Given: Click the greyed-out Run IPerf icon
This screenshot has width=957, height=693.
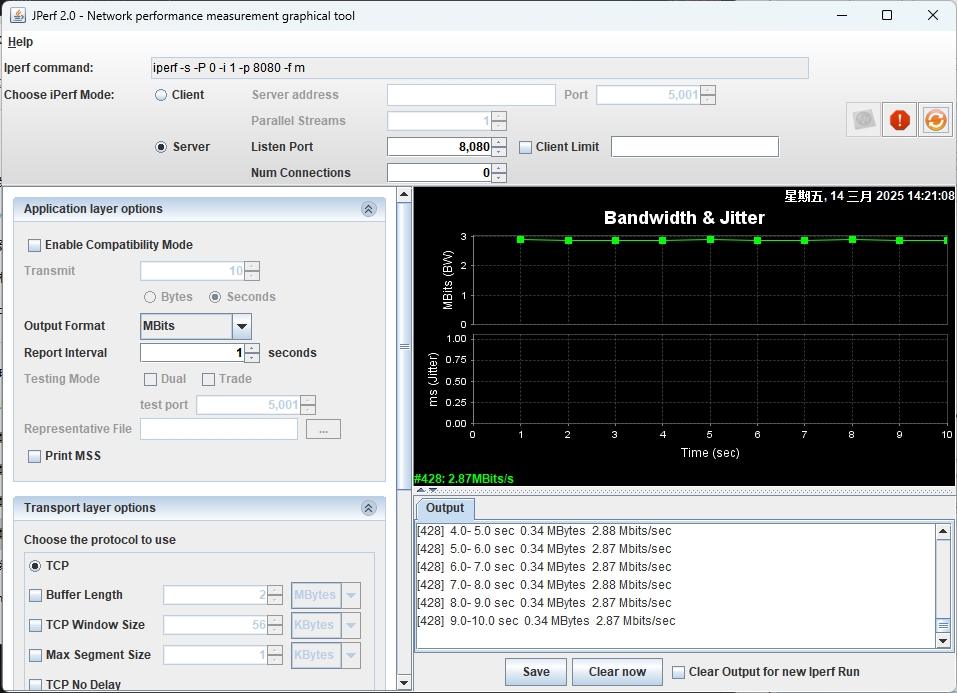Looking at the screenshot, I should tap(864, 120).
